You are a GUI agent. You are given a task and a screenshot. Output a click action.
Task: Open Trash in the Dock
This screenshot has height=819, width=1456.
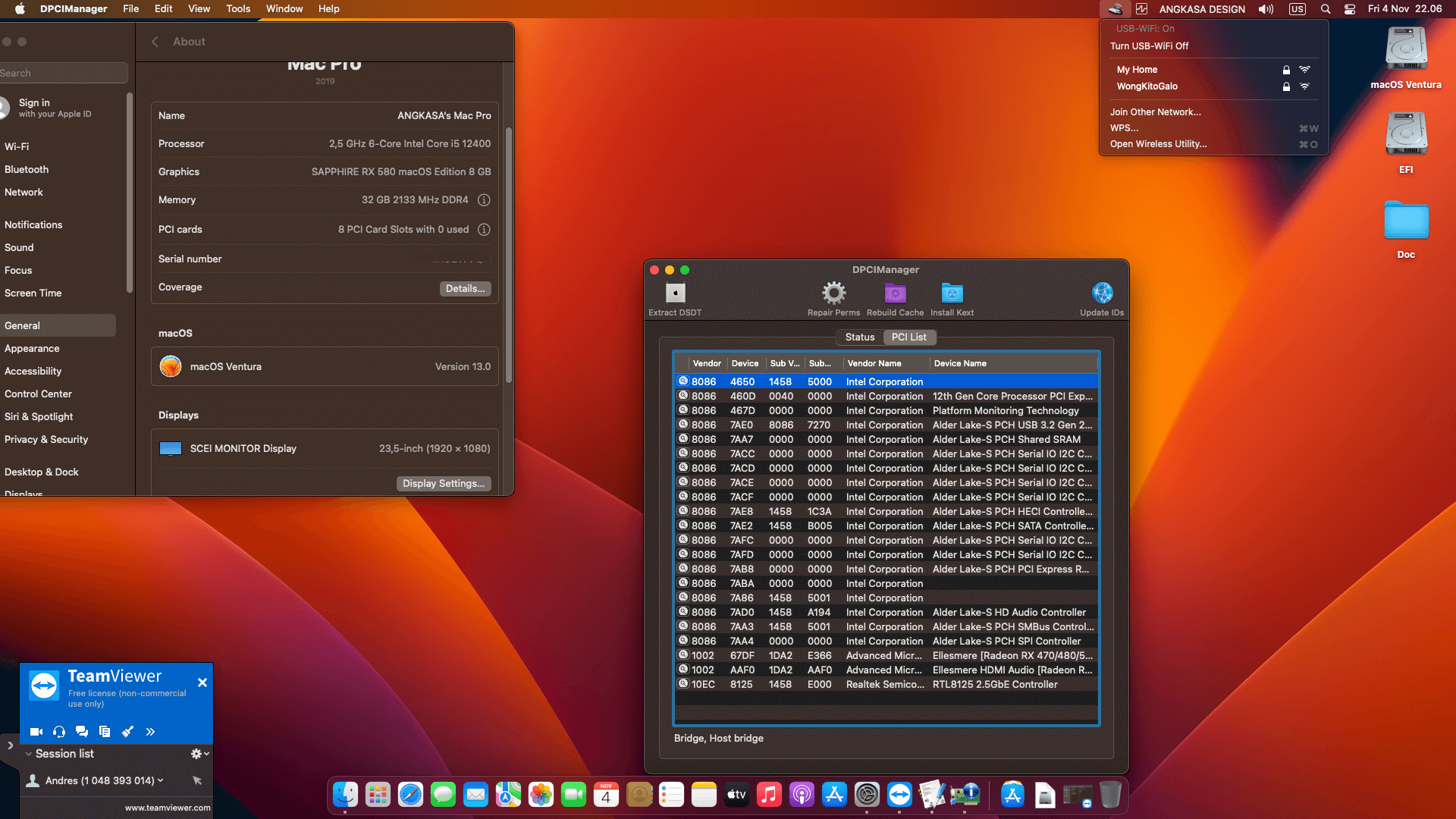pyautogui.click(x=1110, y=794)
